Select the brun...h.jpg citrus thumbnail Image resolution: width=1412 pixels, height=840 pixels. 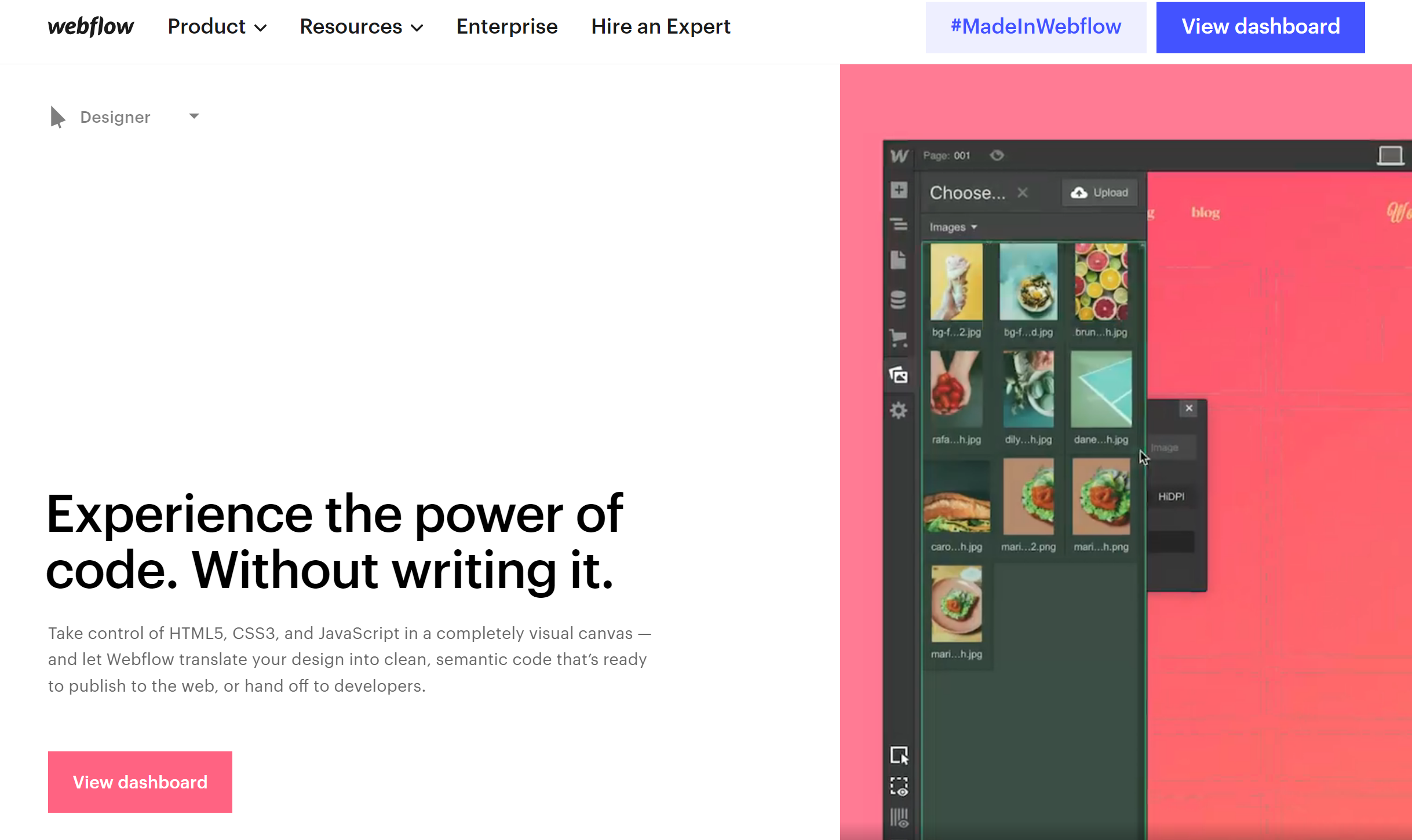(x=1101, y=282)
